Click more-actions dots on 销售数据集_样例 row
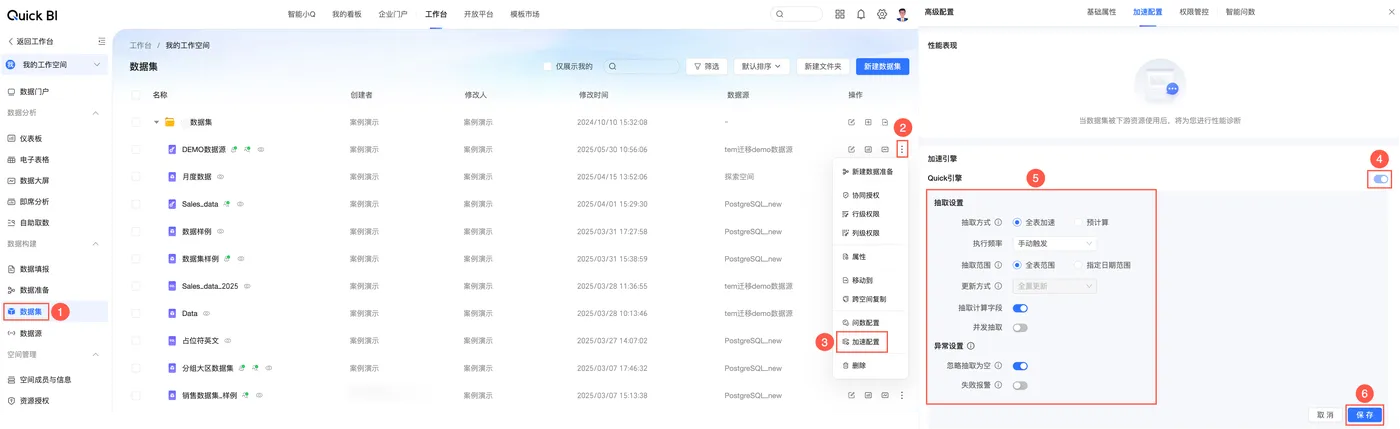Screen dimensions: 1400x429 (902, 395)
